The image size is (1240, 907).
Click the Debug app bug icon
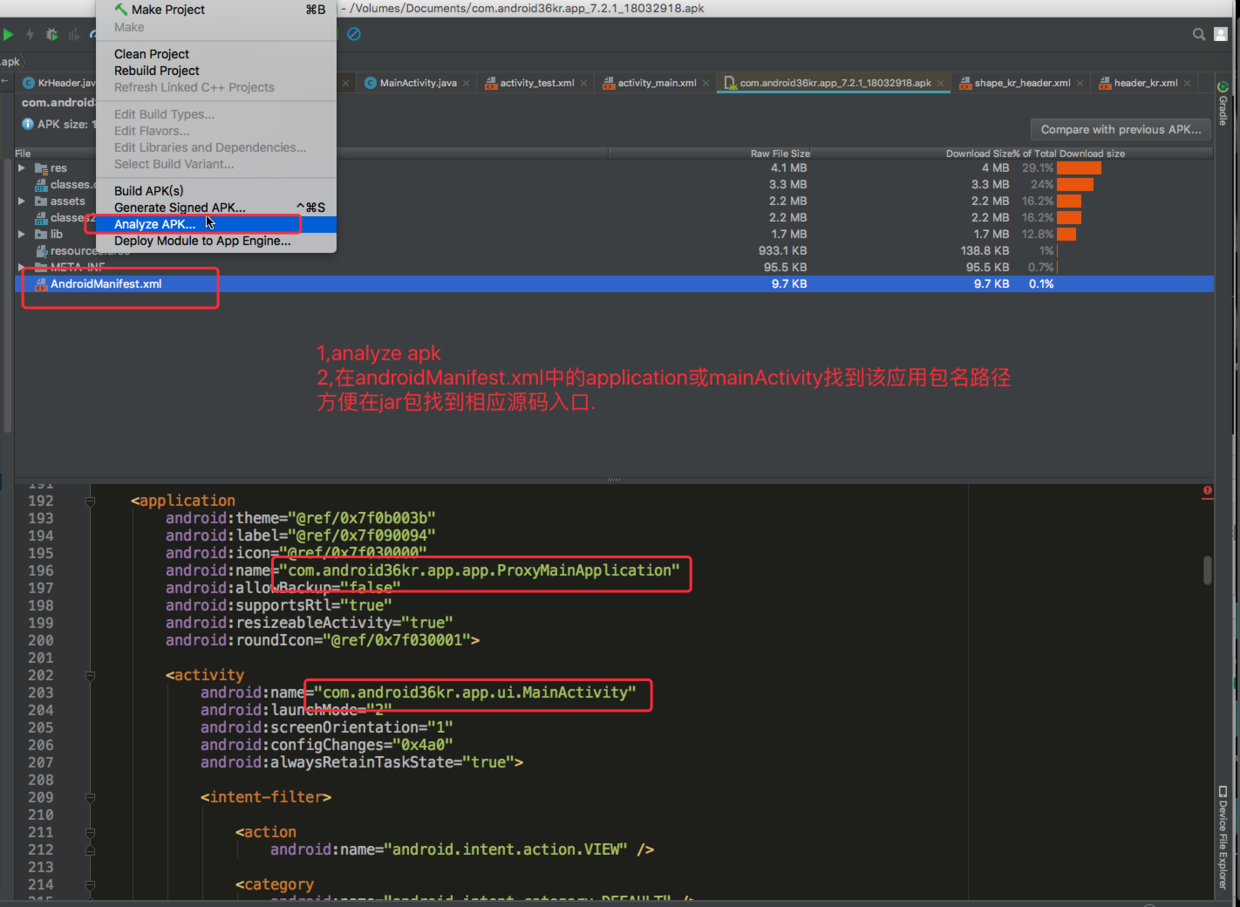[x=52, y=34]
